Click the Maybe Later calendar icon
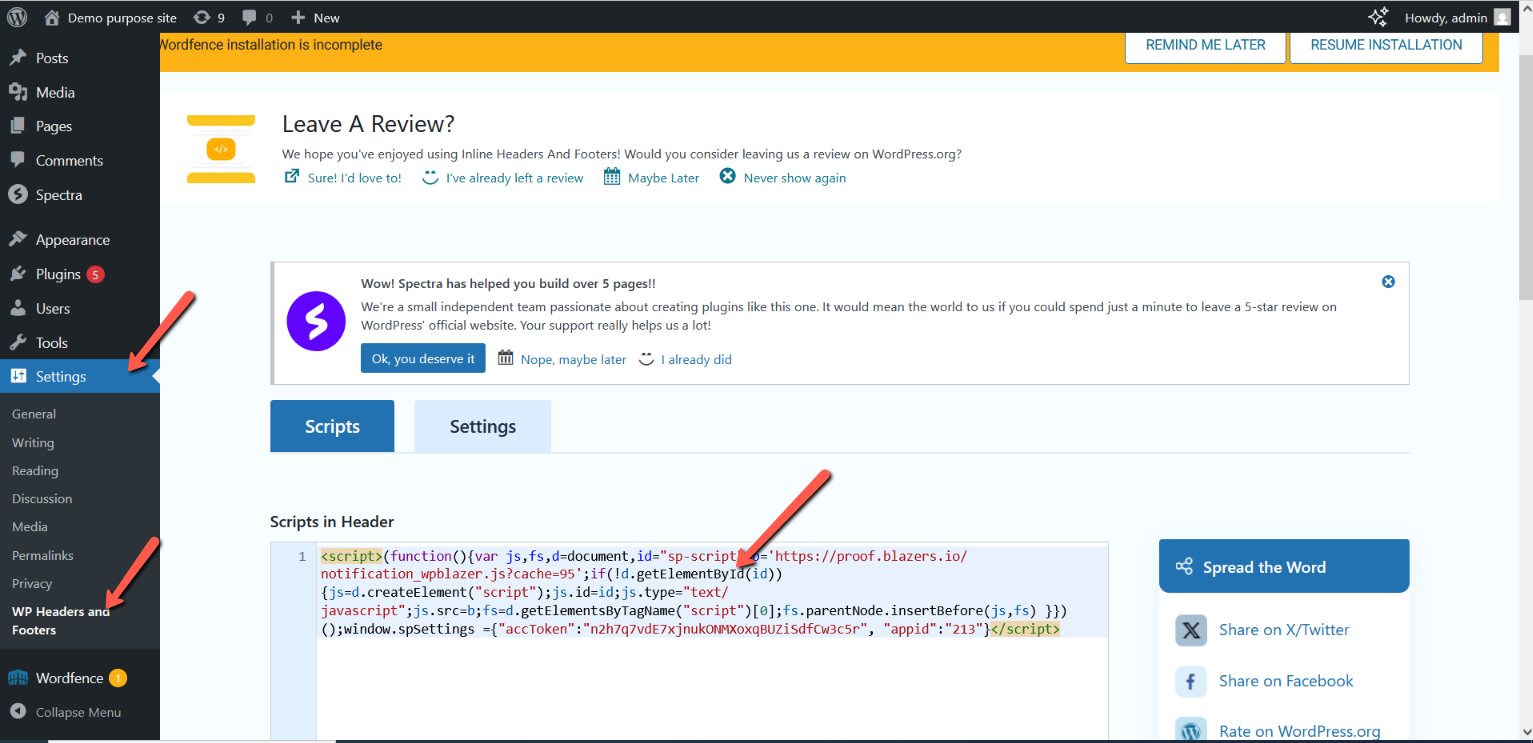This screenshot has width=1533, height=743. point(612,177)
